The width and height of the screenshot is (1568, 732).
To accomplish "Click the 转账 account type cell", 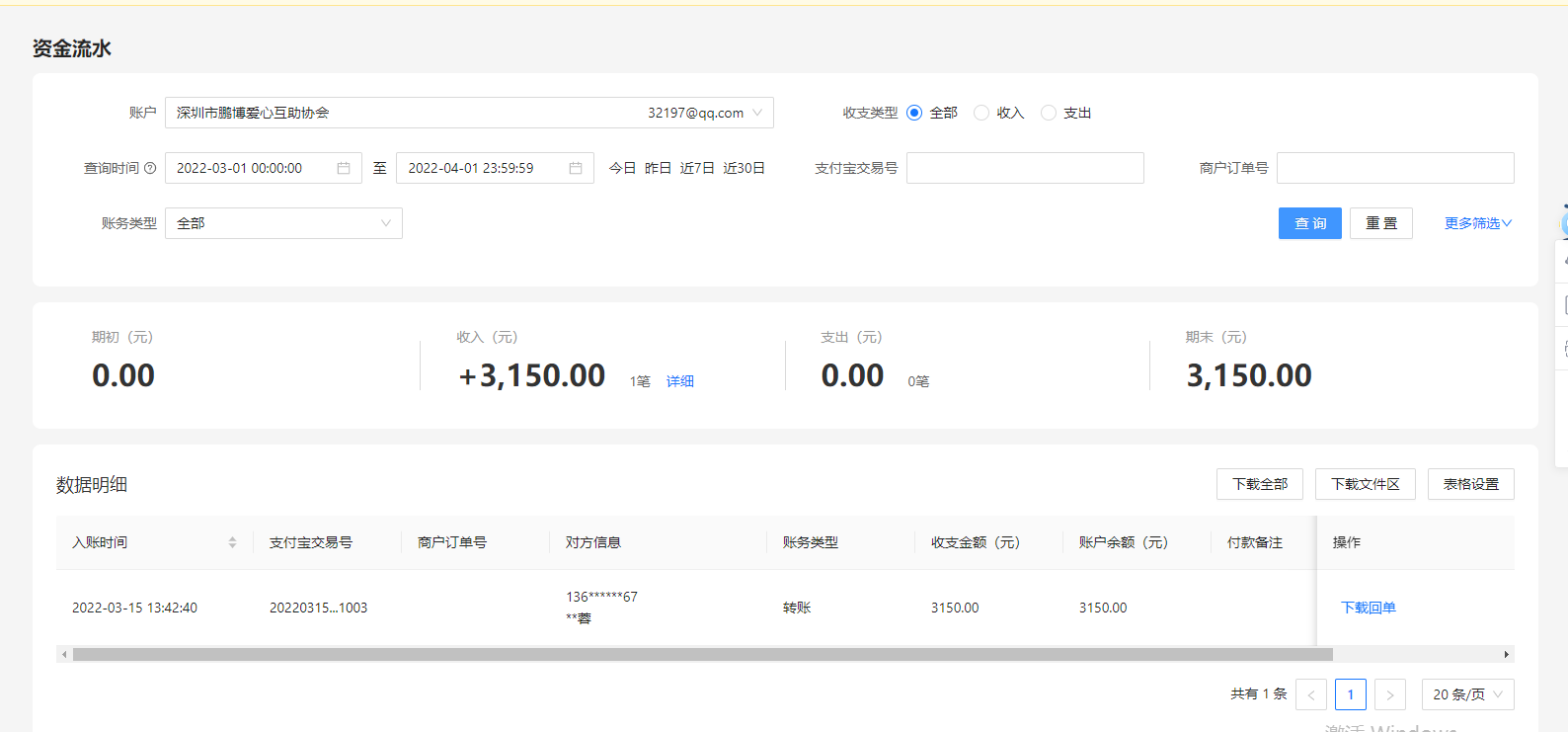I will point(797,608).
